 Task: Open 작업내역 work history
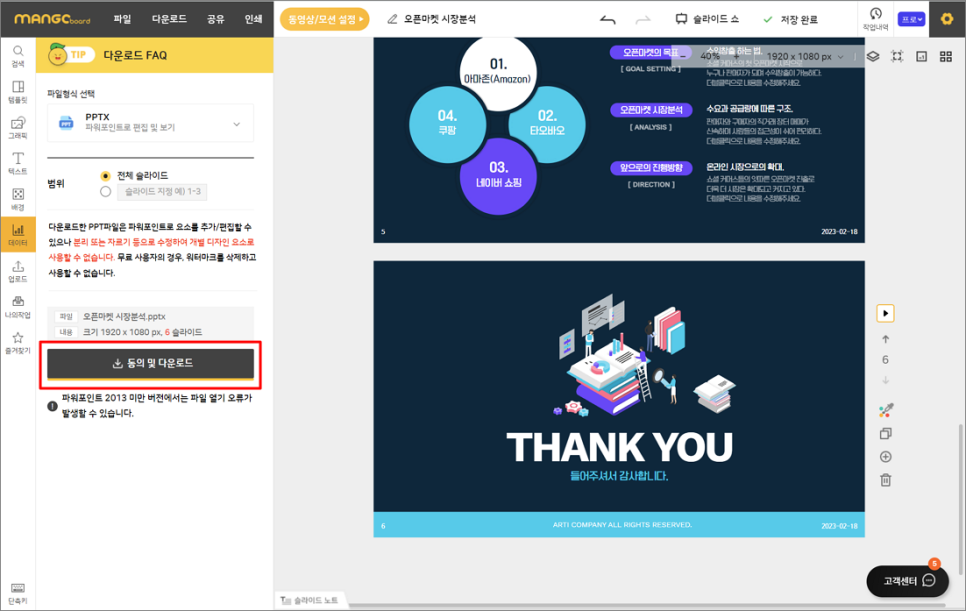[875, 18]
